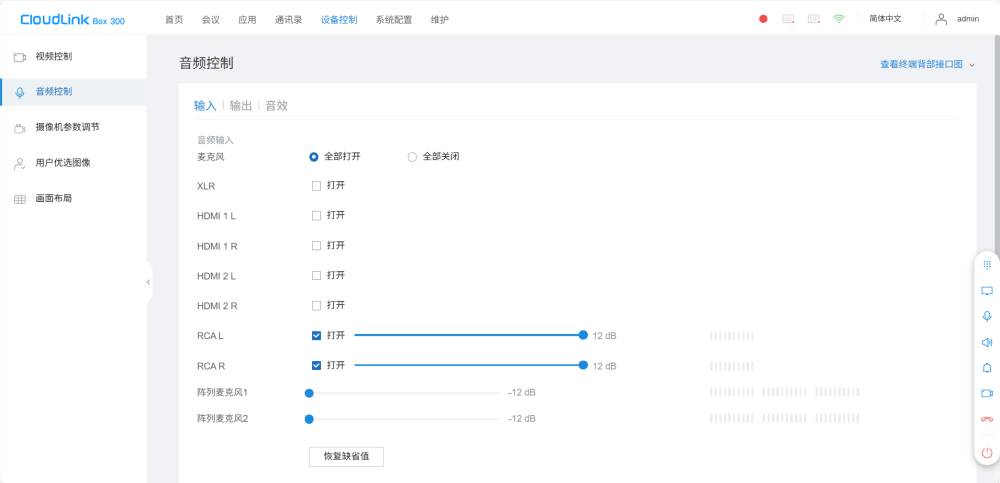Image resolution: width=1000 pixels, height=483 pixels.
Task: Click the red power icon
Action: pos(987,453)
